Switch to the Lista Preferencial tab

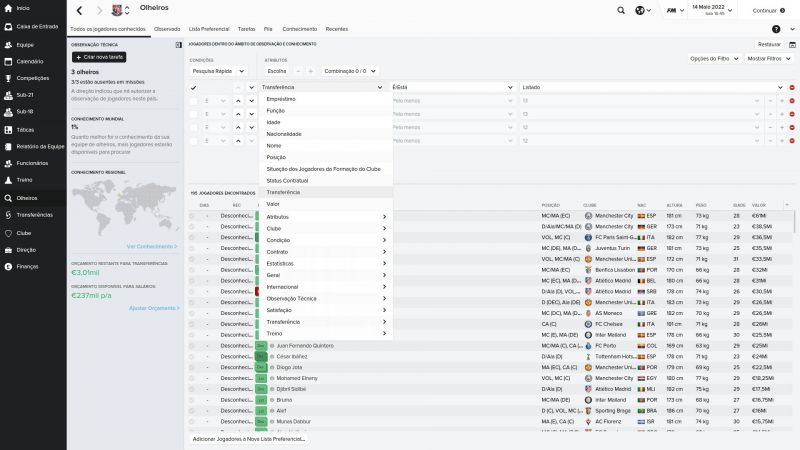tap(210, 29)
